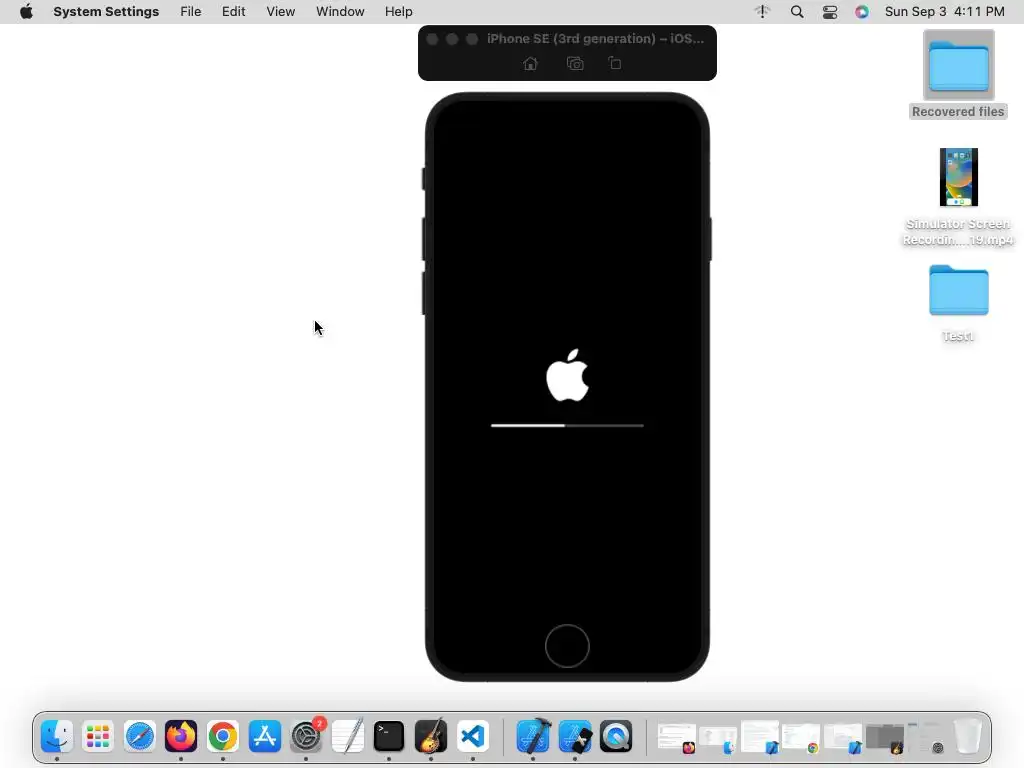
Task: Restore the minimized System Settings window in Dock
Action: [926, 738]
